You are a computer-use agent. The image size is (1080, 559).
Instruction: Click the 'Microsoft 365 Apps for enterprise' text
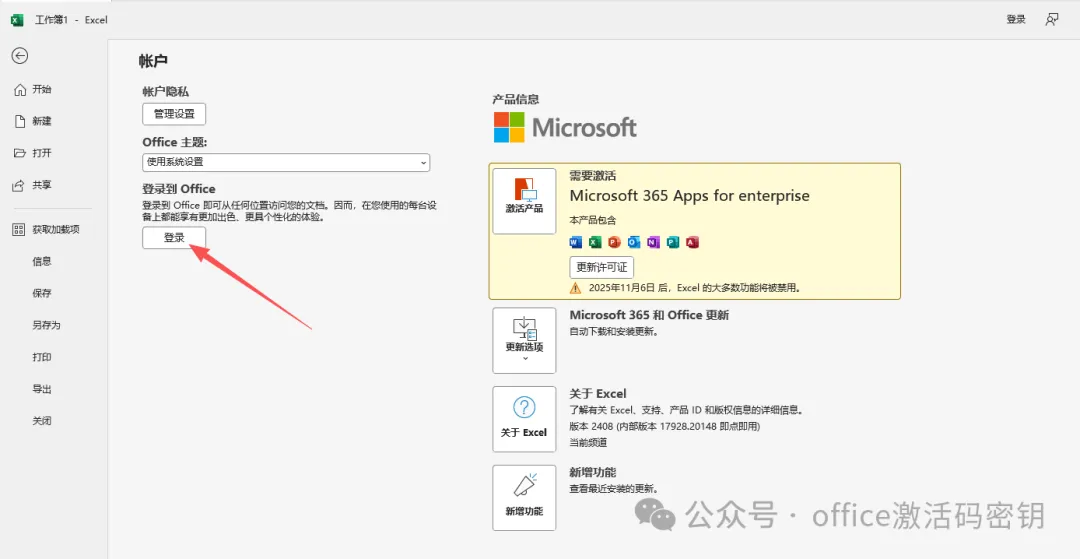689,196
